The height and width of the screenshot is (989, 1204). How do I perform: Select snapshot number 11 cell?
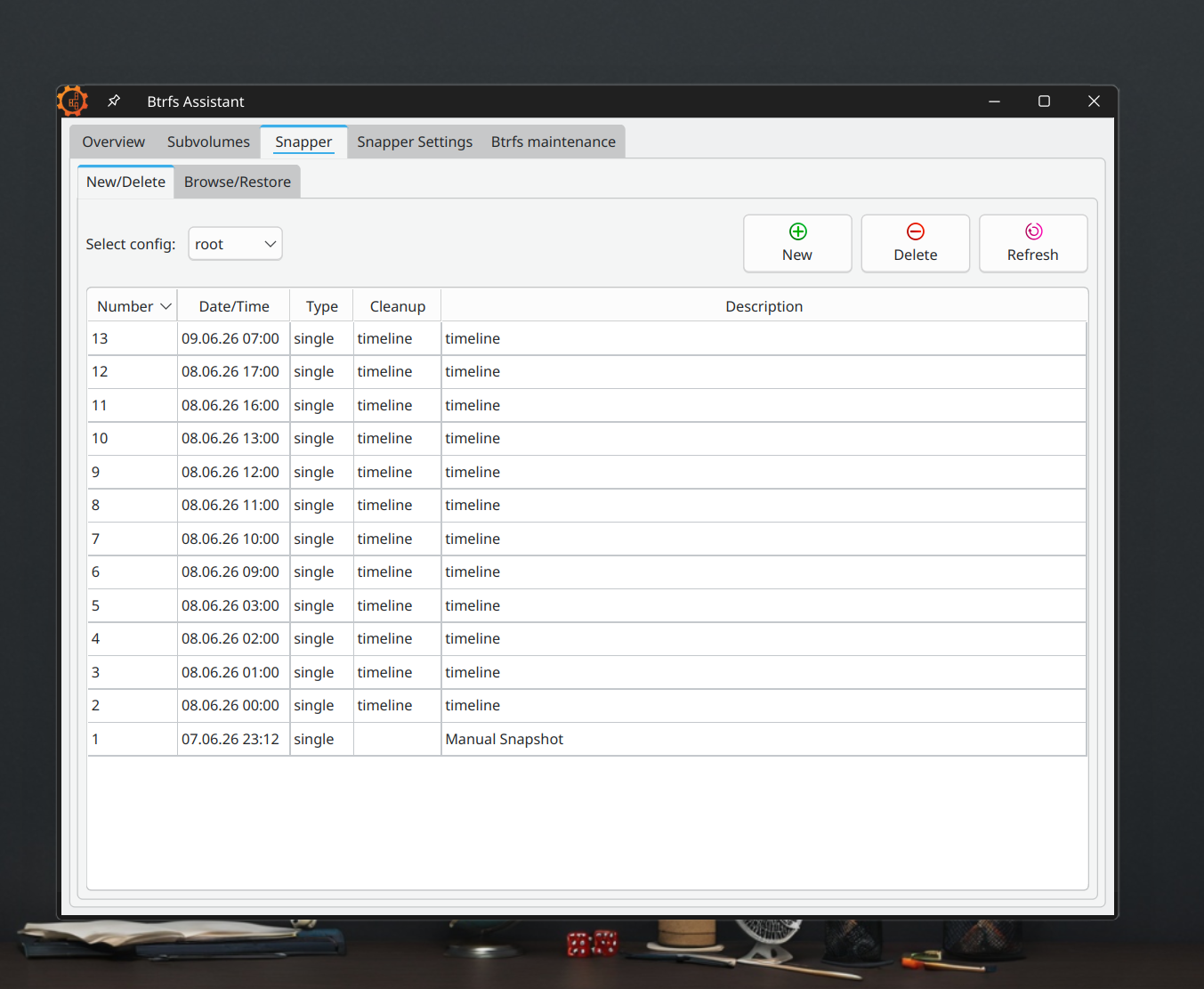tap(133, 405)
